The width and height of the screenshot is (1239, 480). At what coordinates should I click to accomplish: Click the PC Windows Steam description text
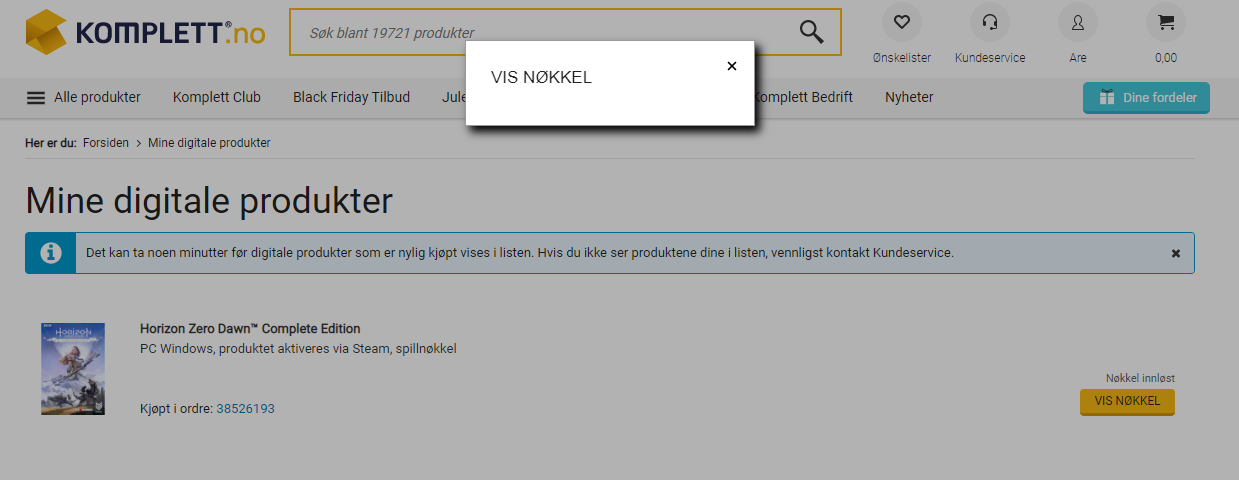coord(298,349)
